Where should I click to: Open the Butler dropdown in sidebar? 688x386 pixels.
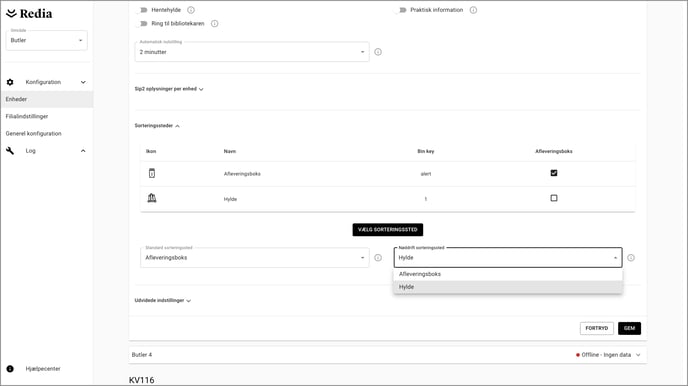coord(47,40)
